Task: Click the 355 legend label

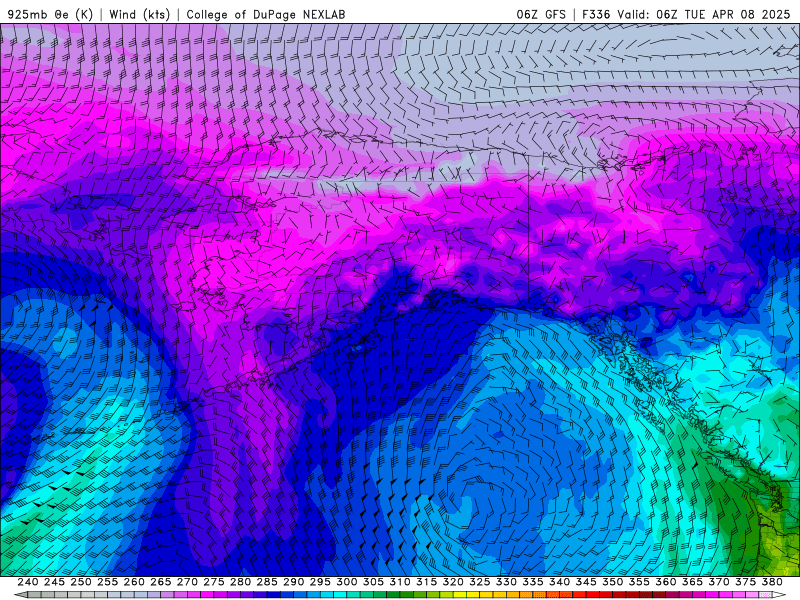Action: pyautogui.click(x=639, y=582)
